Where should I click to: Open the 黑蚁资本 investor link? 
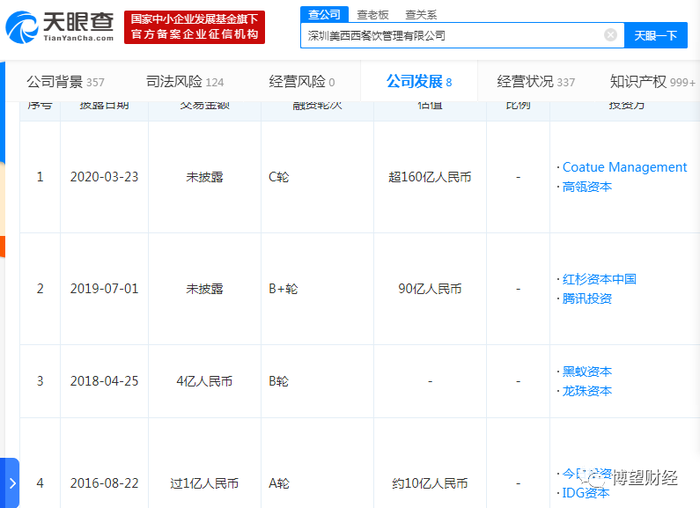click(x=587, y=371)
